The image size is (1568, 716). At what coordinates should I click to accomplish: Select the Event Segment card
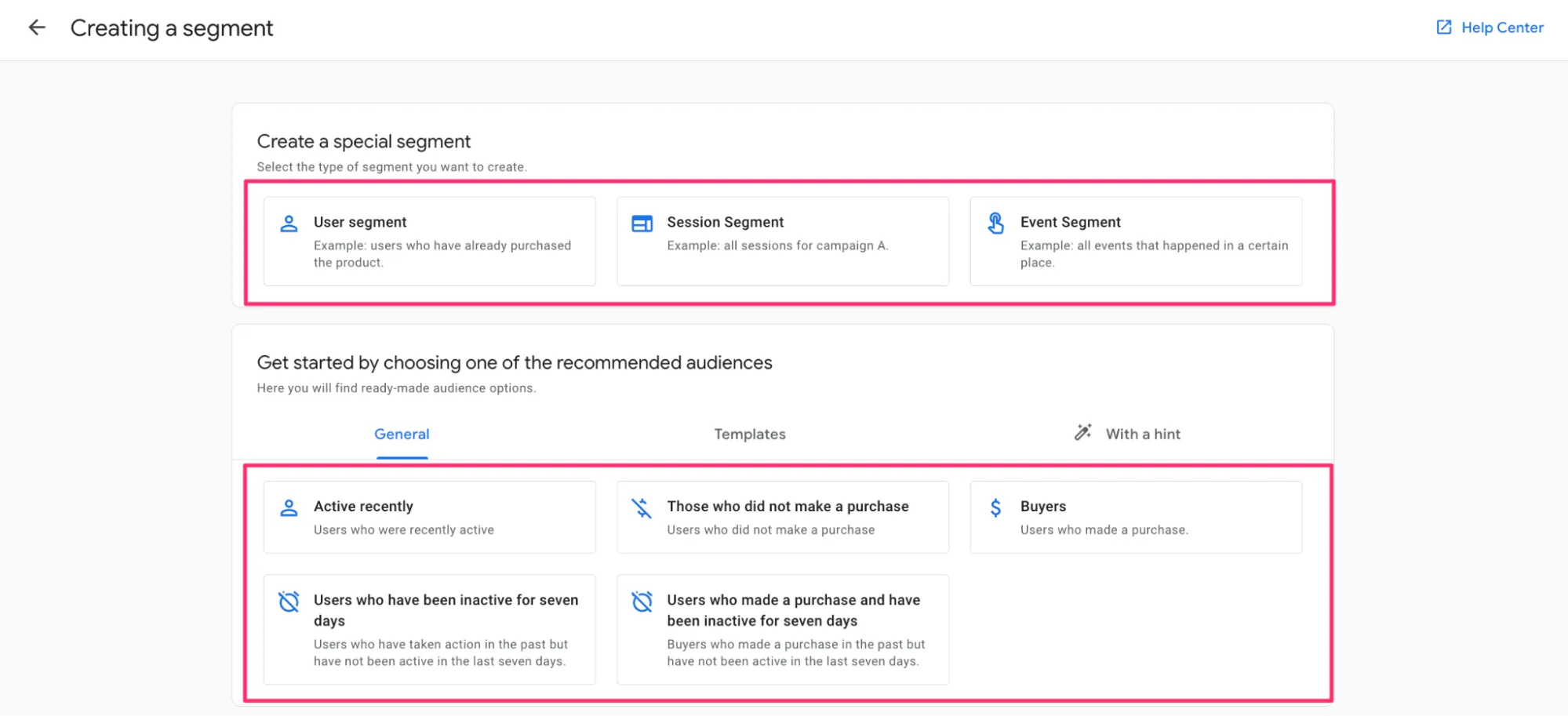pyautogui.click(x=1135, y=242)
